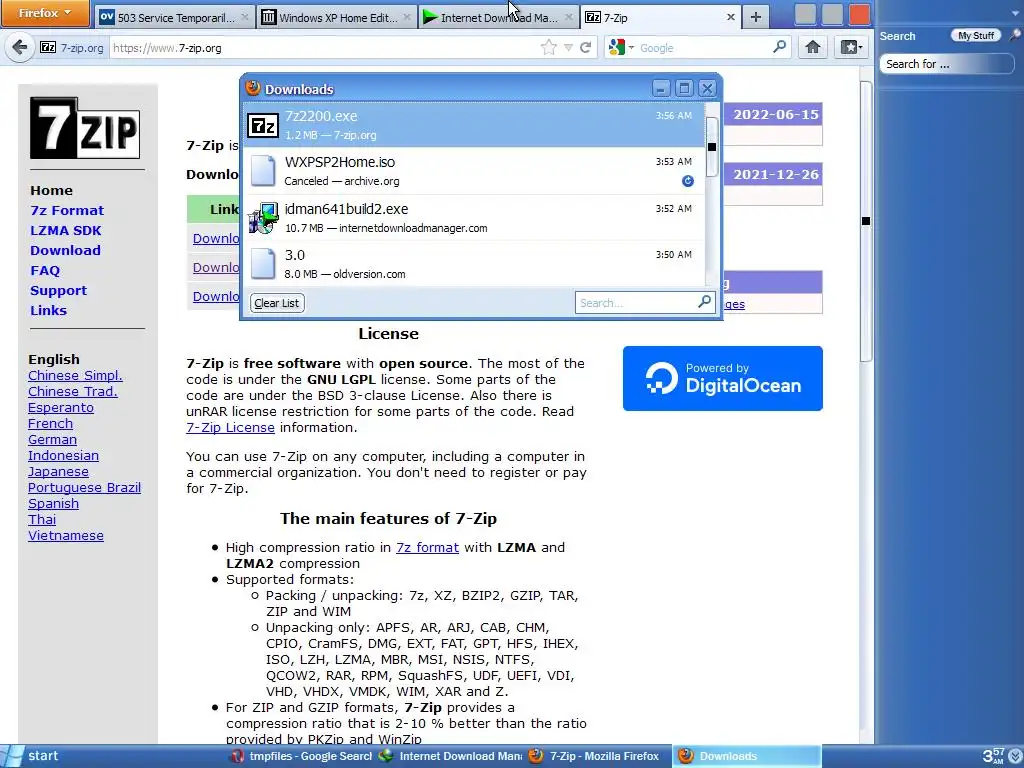Open the 7-Zip License link
Image resolution: width=1024 pixels, height=768 pixels.
point(231,428)
